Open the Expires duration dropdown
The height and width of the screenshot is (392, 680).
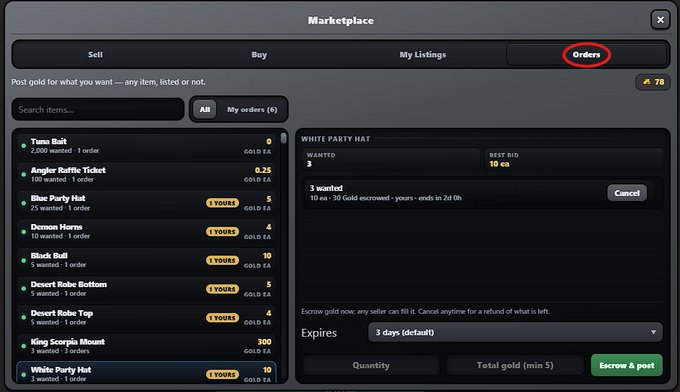click(x=515, y=333)
